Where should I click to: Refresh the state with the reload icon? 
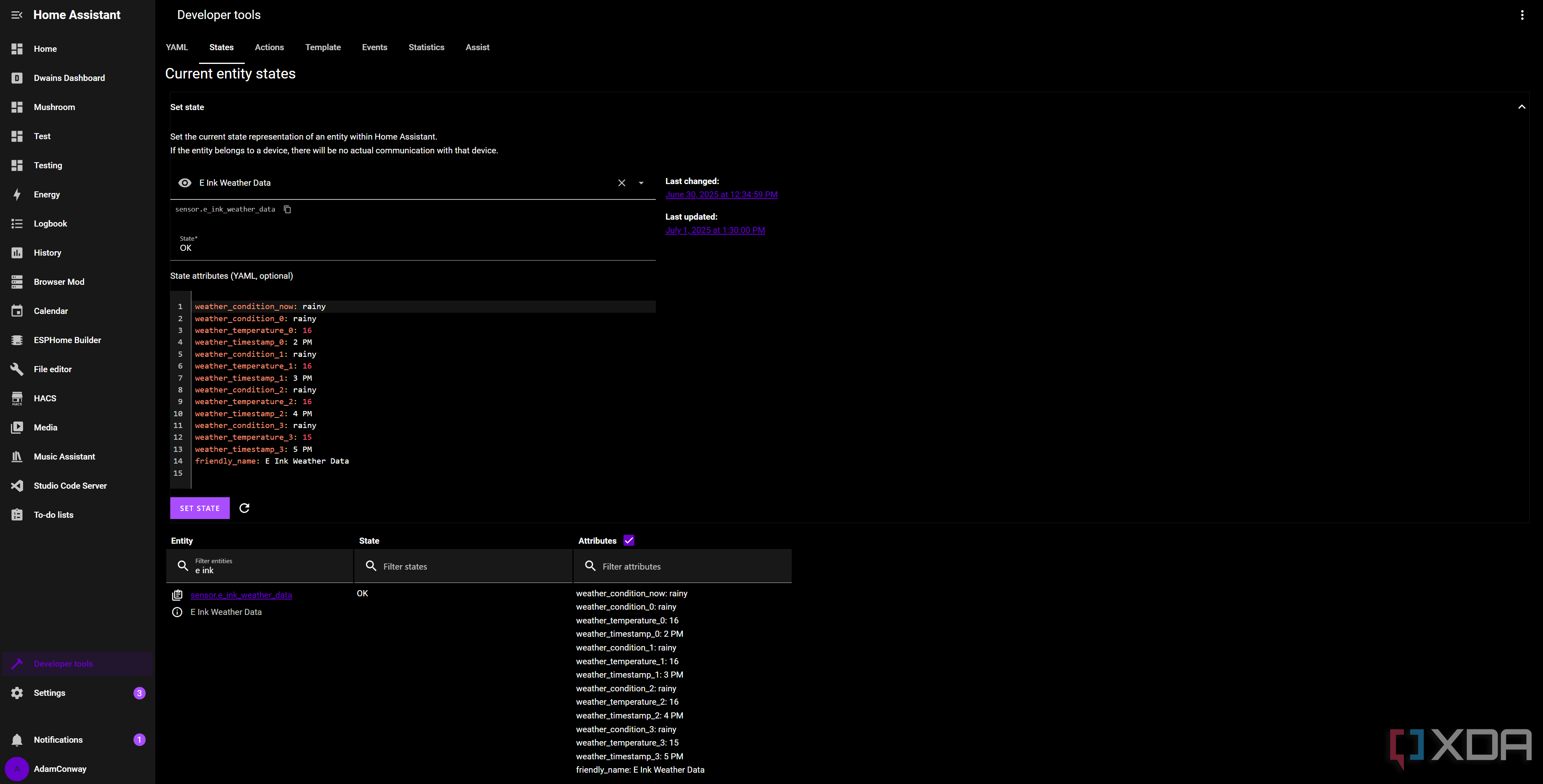(244, 508)
